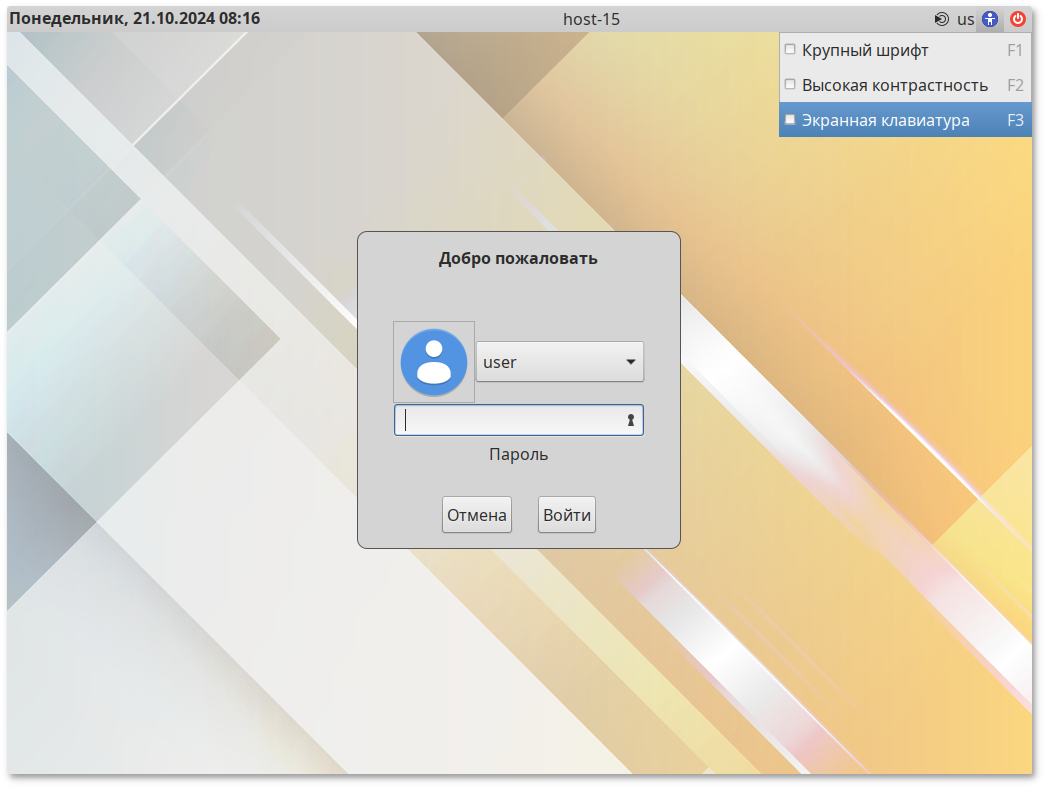The image size is (1045, 788).
Task: Click the keyhole icon in password field
Action: pos(631,421)
